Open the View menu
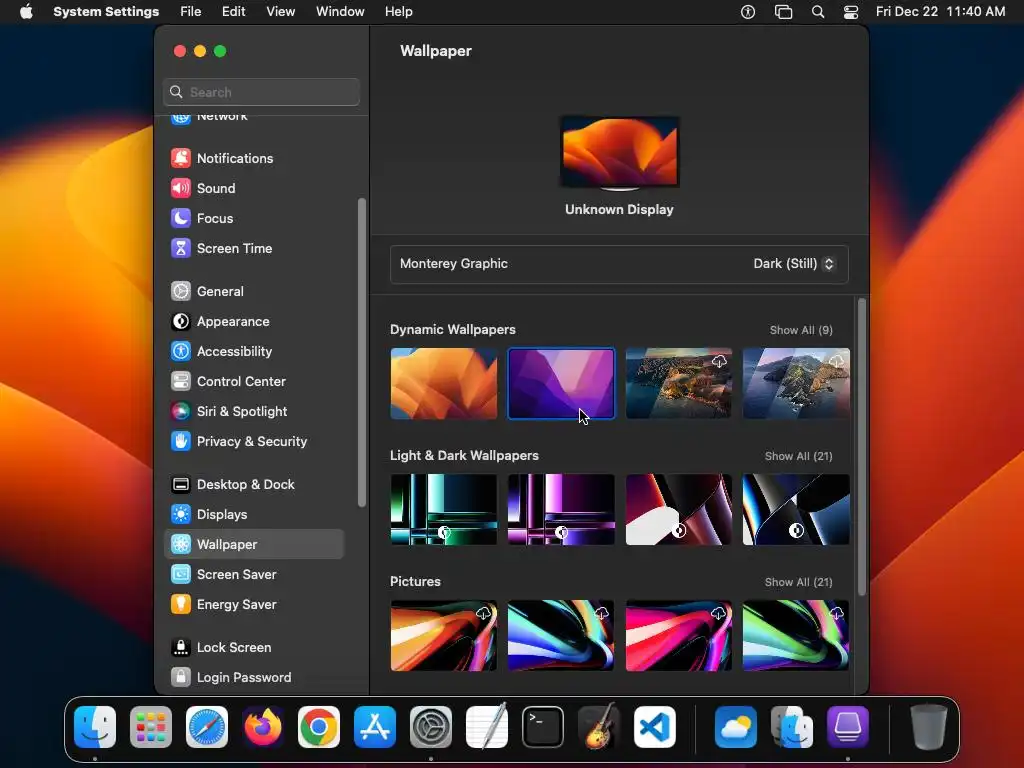This screenshot has width=1024, height=768. point(281,12)
